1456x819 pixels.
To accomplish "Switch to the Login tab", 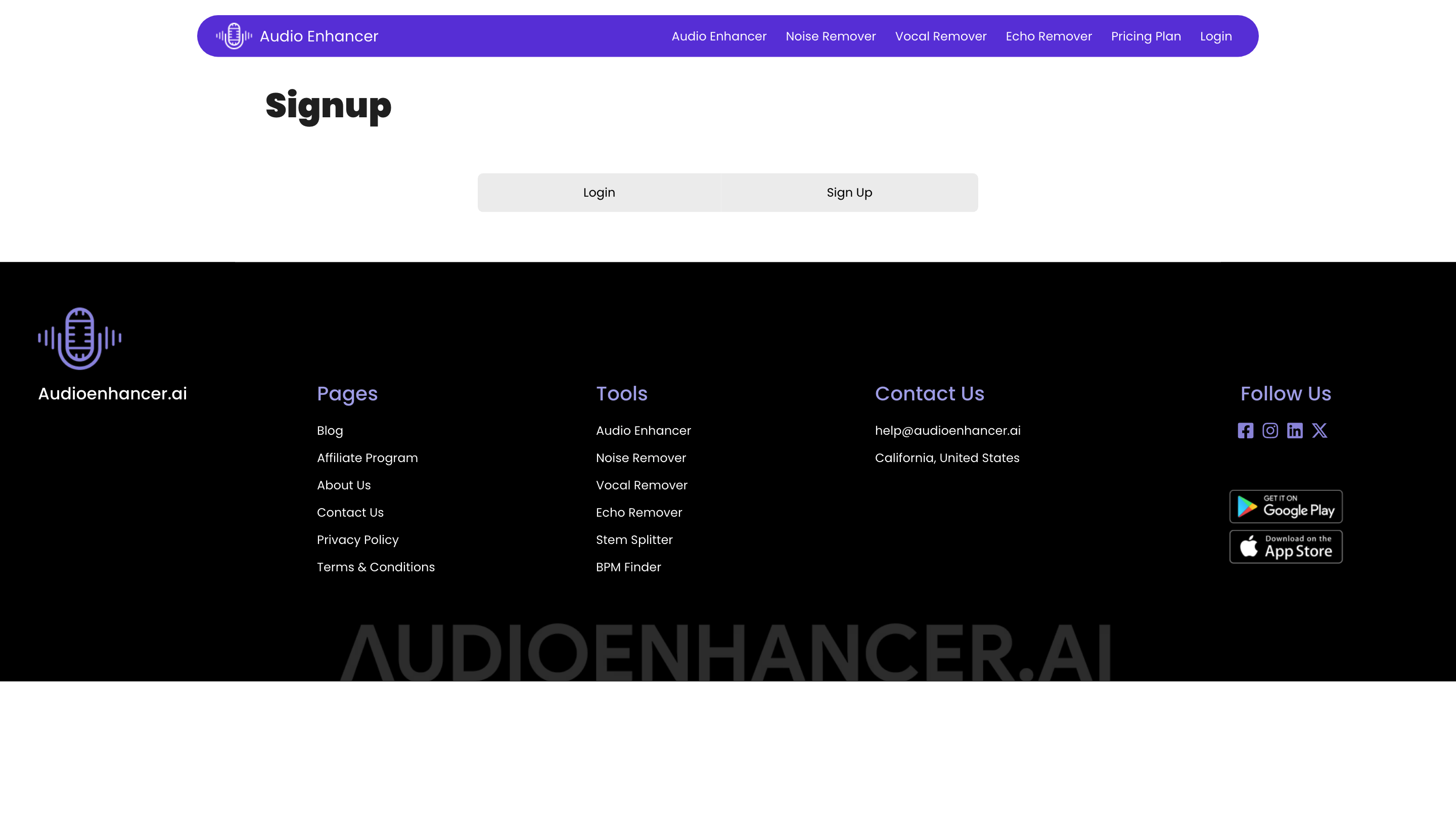I will (599, 192).
